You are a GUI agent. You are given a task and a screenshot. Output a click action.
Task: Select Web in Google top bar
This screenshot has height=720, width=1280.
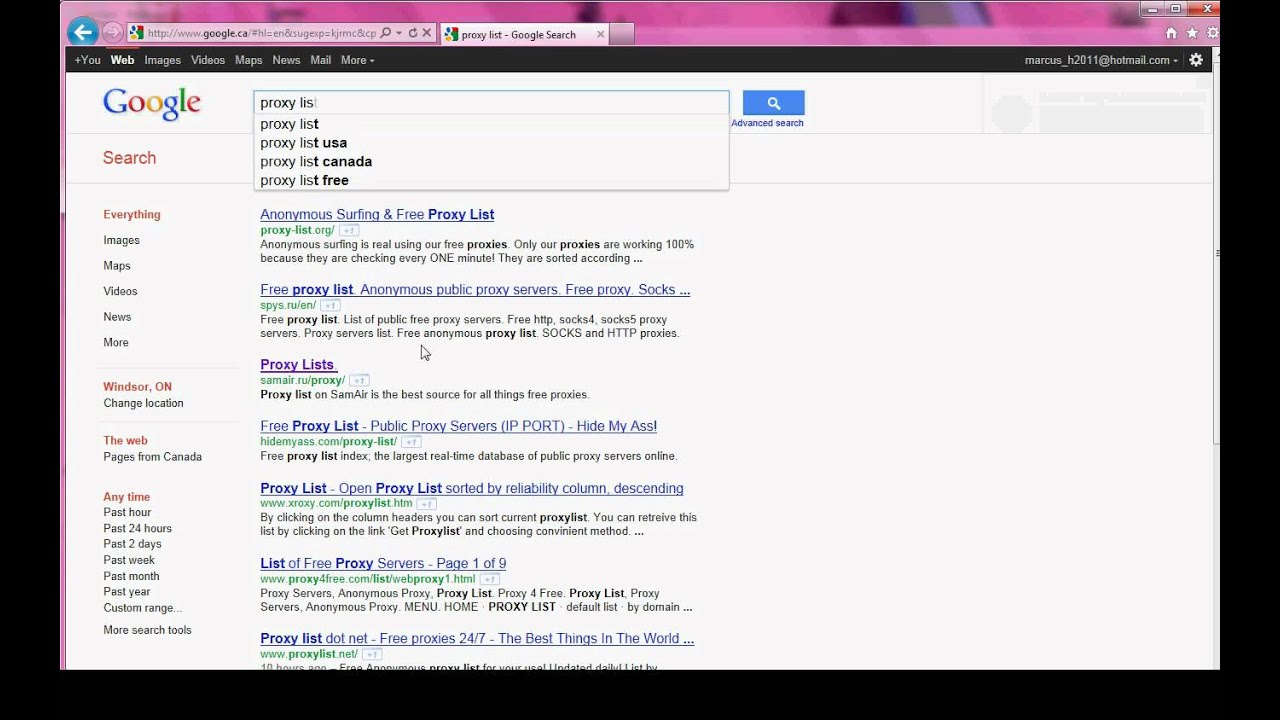(122, 60)
